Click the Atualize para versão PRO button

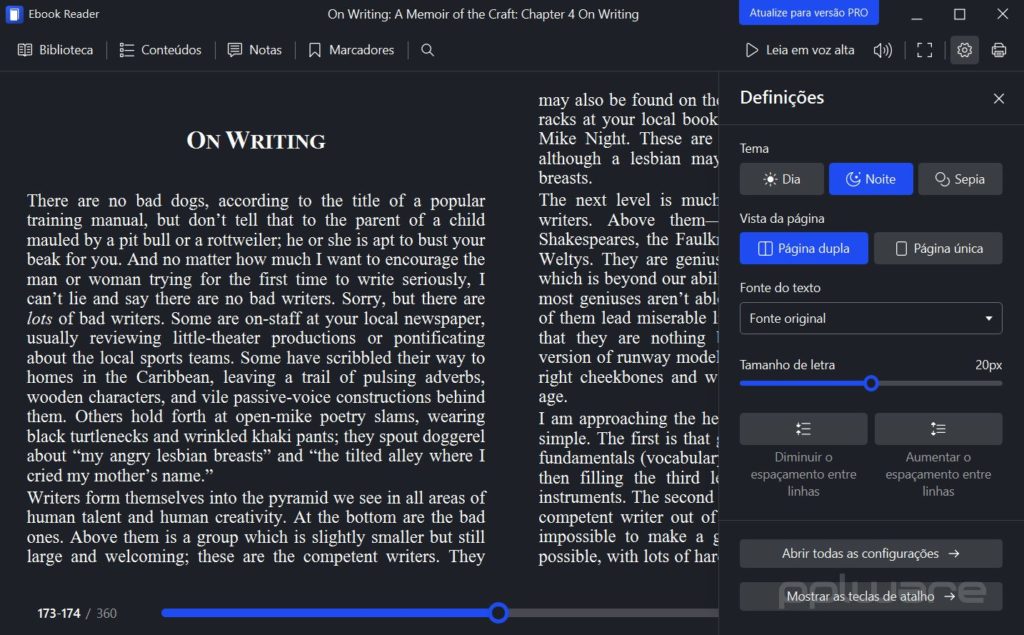807,13
